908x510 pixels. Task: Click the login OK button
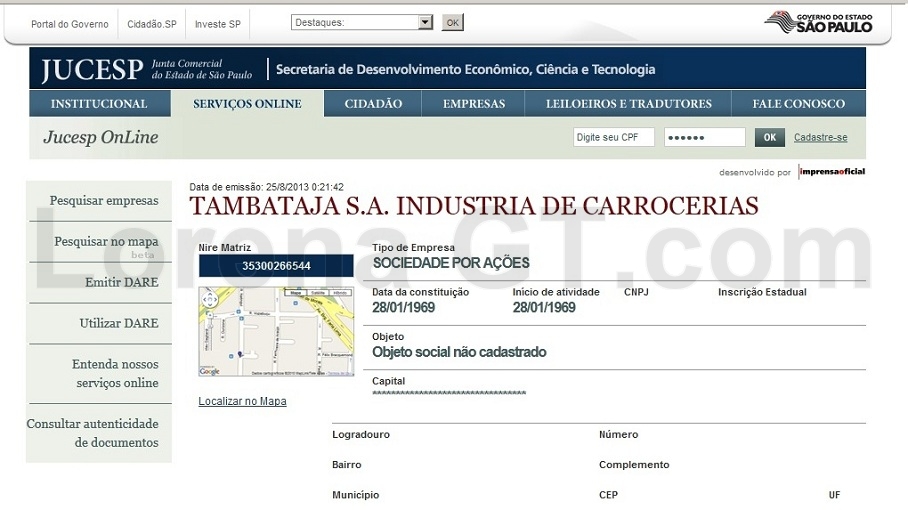pos(770,137)
